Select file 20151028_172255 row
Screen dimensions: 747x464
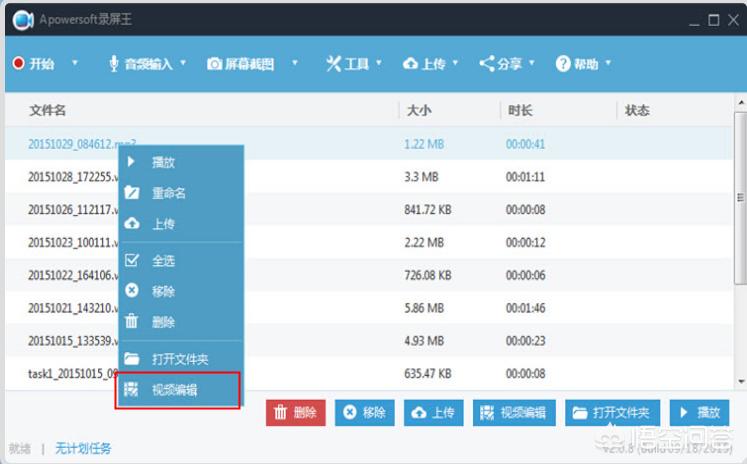369,177
